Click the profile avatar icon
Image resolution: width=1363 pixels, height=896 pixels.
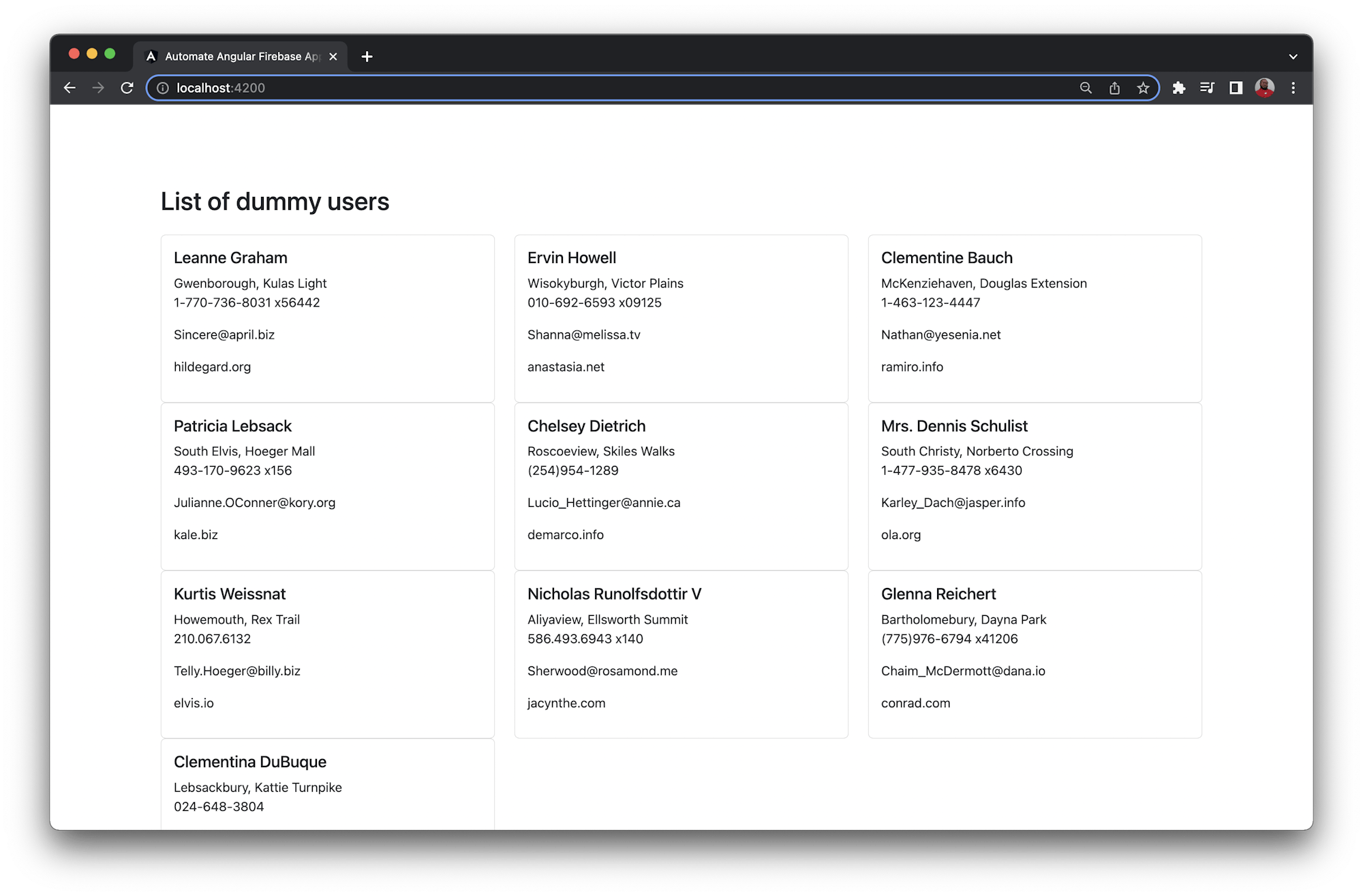click(x=1265, y=88)
